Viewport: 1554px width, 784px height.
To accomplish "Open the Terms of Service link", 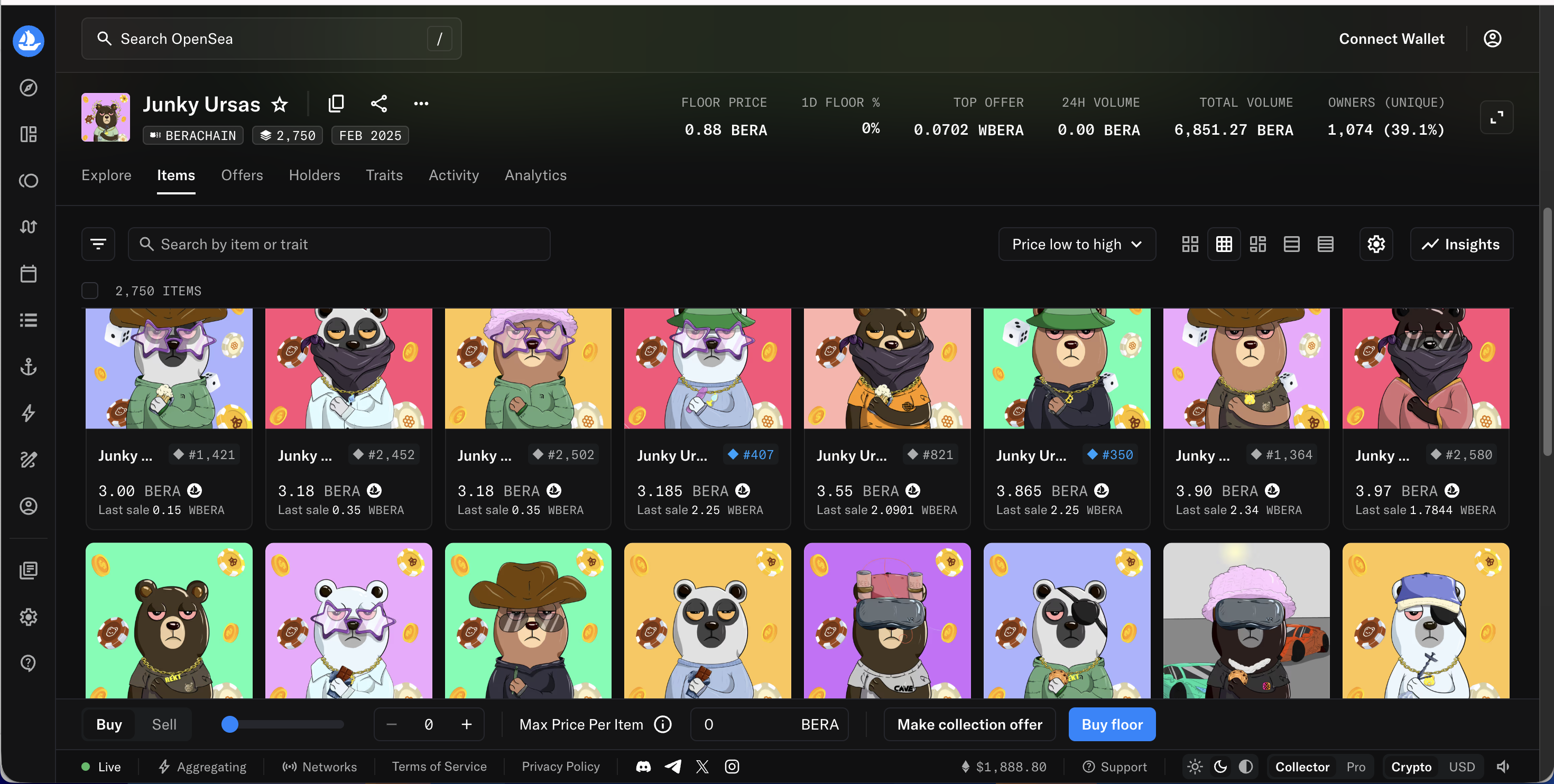I will tap(439, 767).
